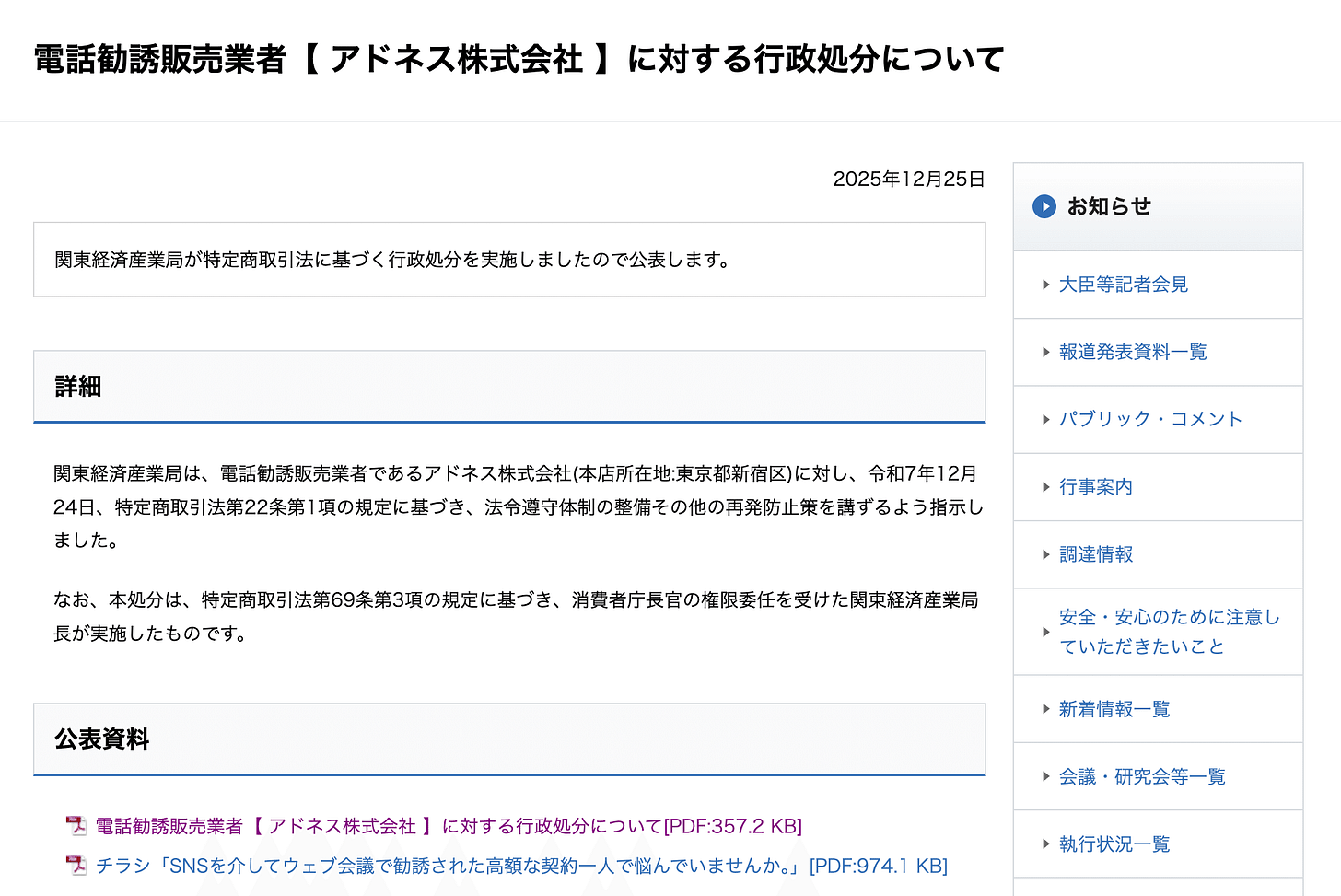Go to 大臣等記者会見 in sidebar
This screenshot has height=896, width=1341.
pyautogui.click(x=1123, y=285)
